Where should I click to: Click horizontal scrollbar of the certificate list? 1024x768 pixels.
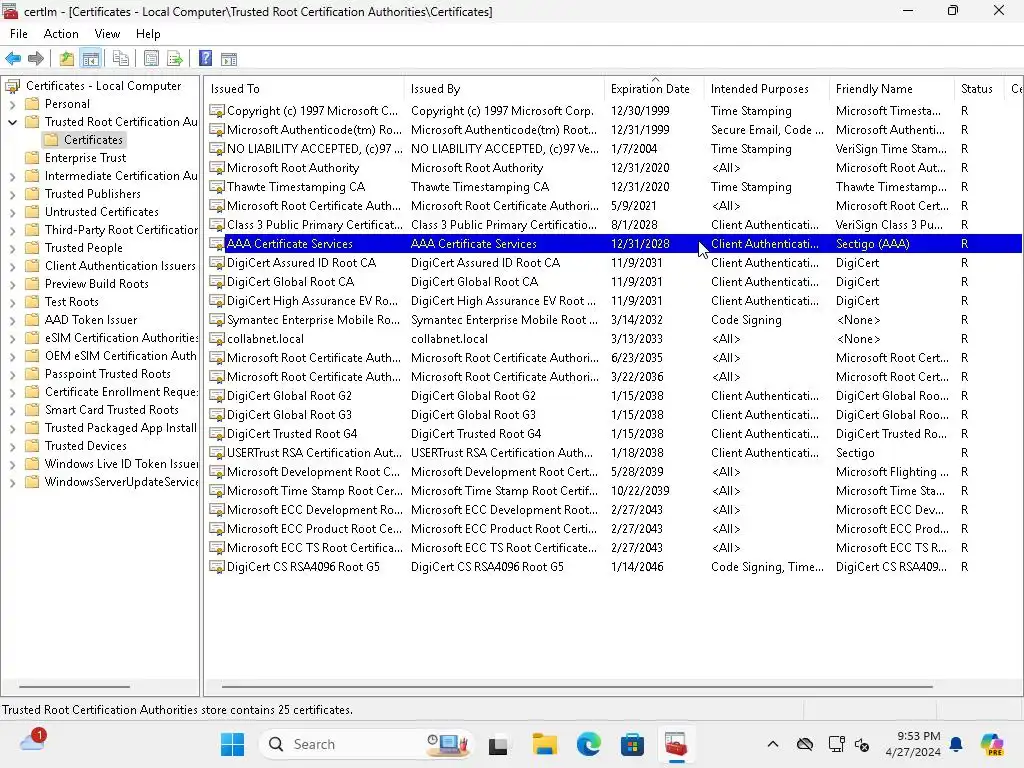click(577, 686)
